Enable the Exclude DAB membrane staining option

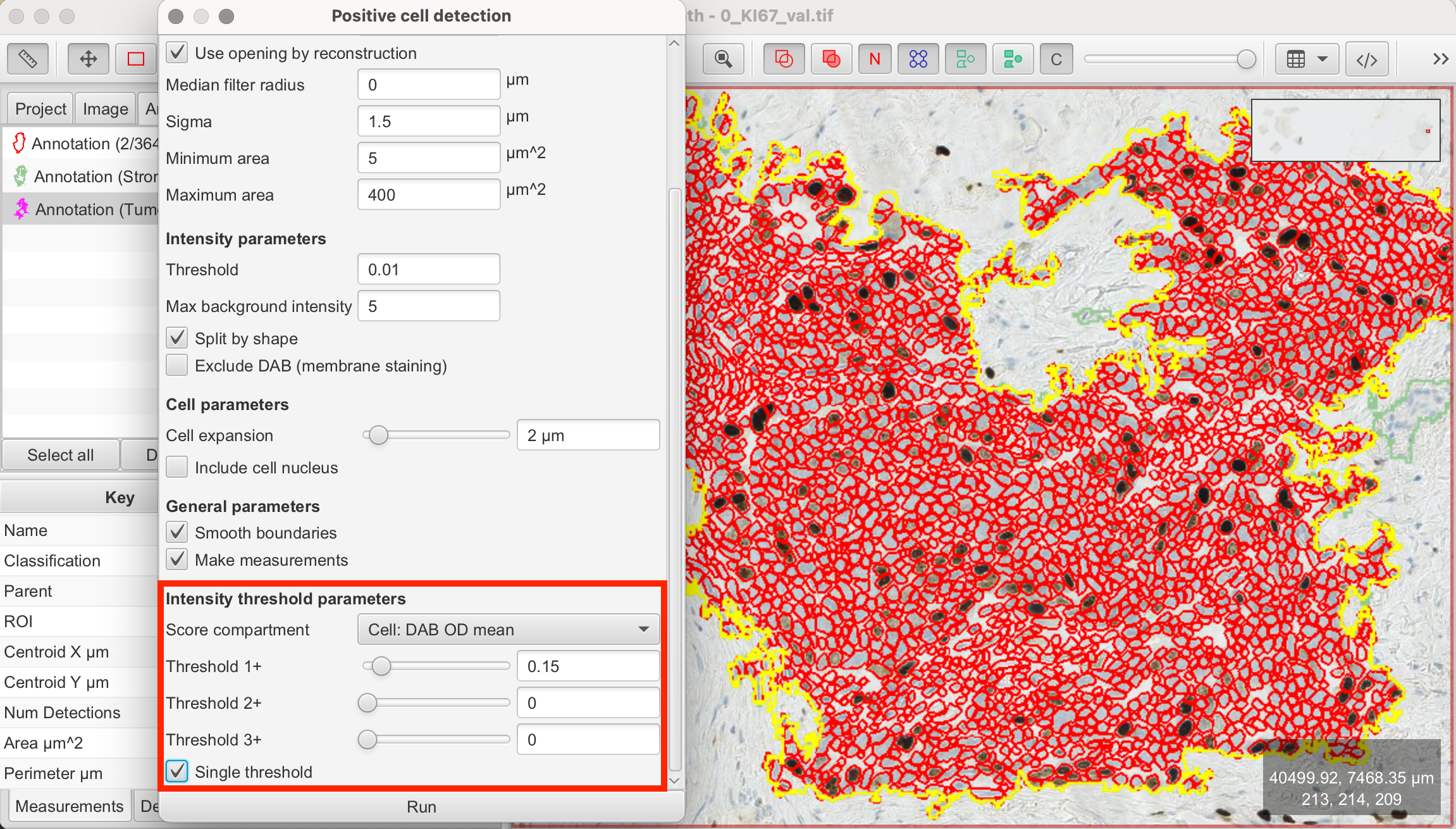point(177,365)
